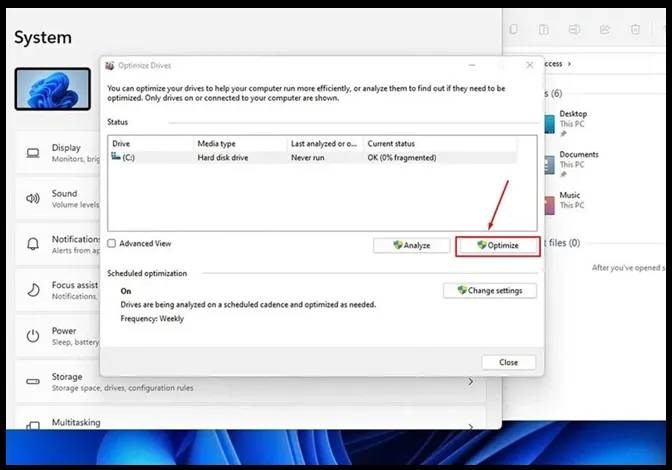Image resolution: width=672 pixels, height=470 pixels.
Task: Expand the Storage row chevron in Settings
Action: (x=471, y=381)
